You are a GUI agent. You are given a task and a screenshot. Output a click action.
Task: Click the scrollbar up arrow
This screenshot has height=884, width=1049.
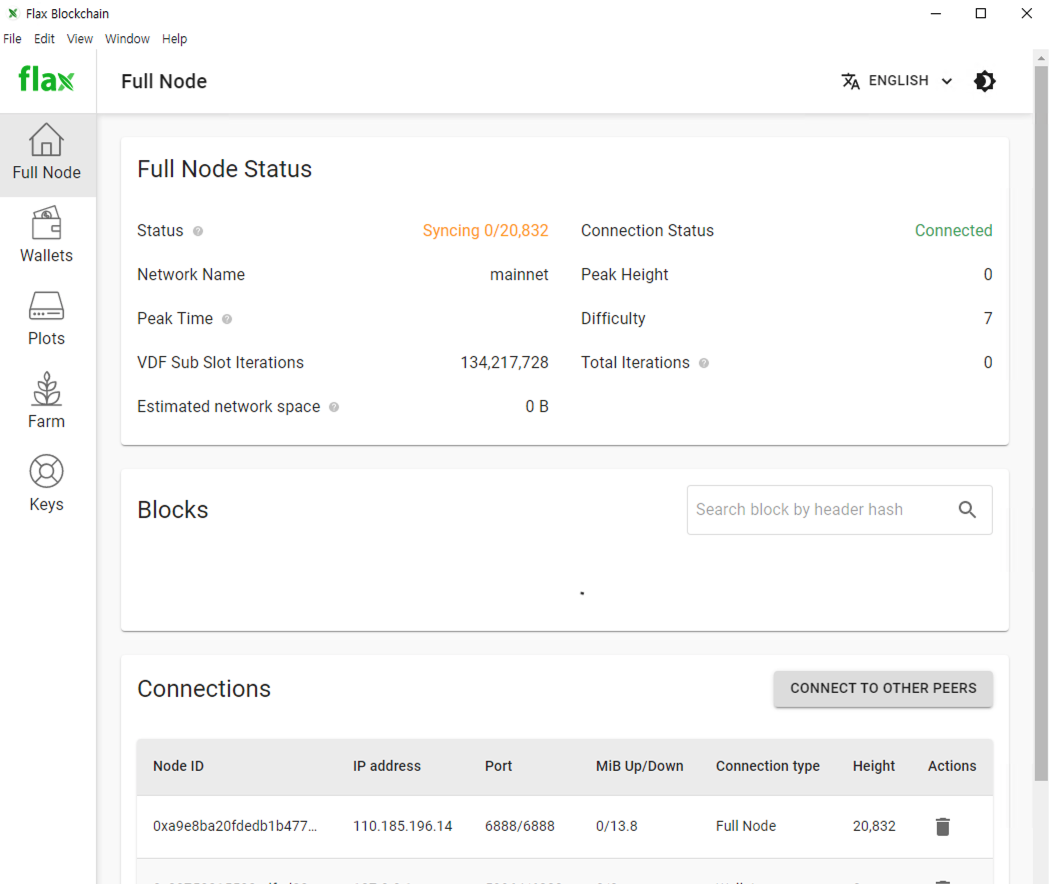click(x=1041, y=59)
